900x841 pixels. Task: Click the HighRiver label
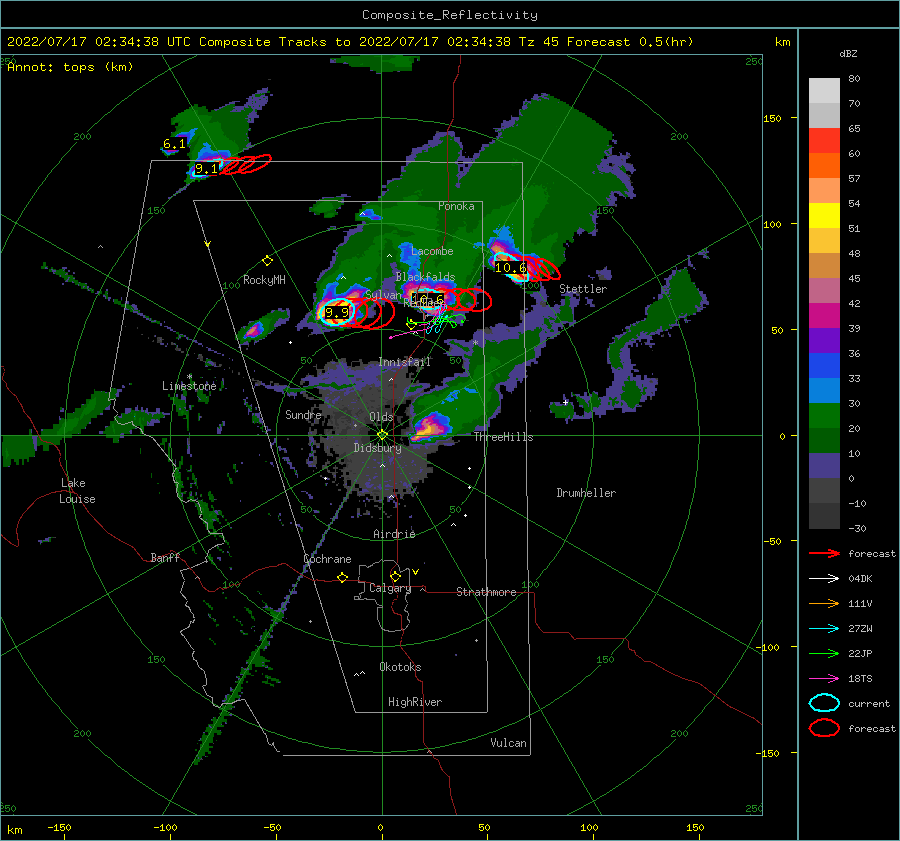415,702
